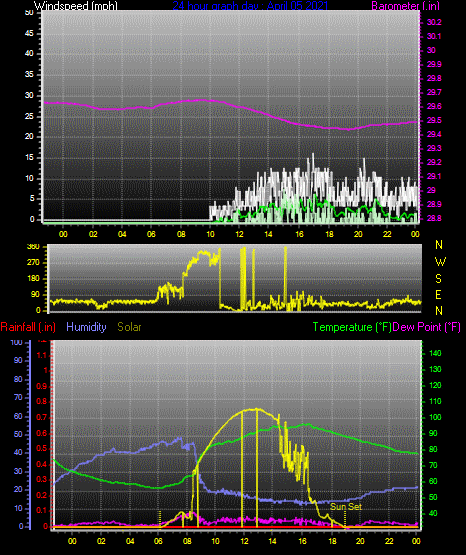Click the 270 wind direction axis value
Viewport: 466px width, 555px height.
tap(33, 263)
